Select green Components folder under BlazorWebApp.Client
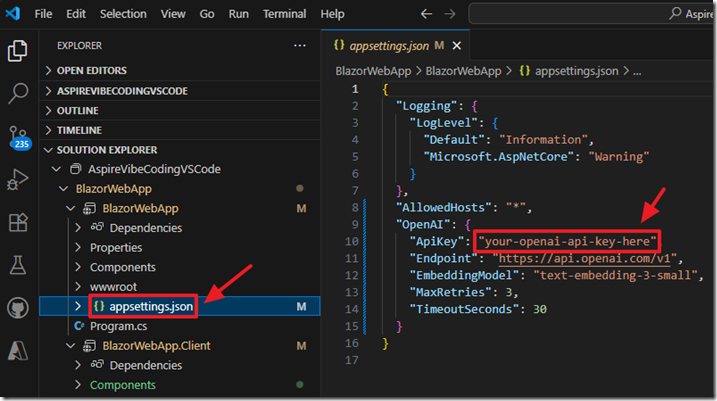Viewport: 717px width, 401px height. coord(123,385)
